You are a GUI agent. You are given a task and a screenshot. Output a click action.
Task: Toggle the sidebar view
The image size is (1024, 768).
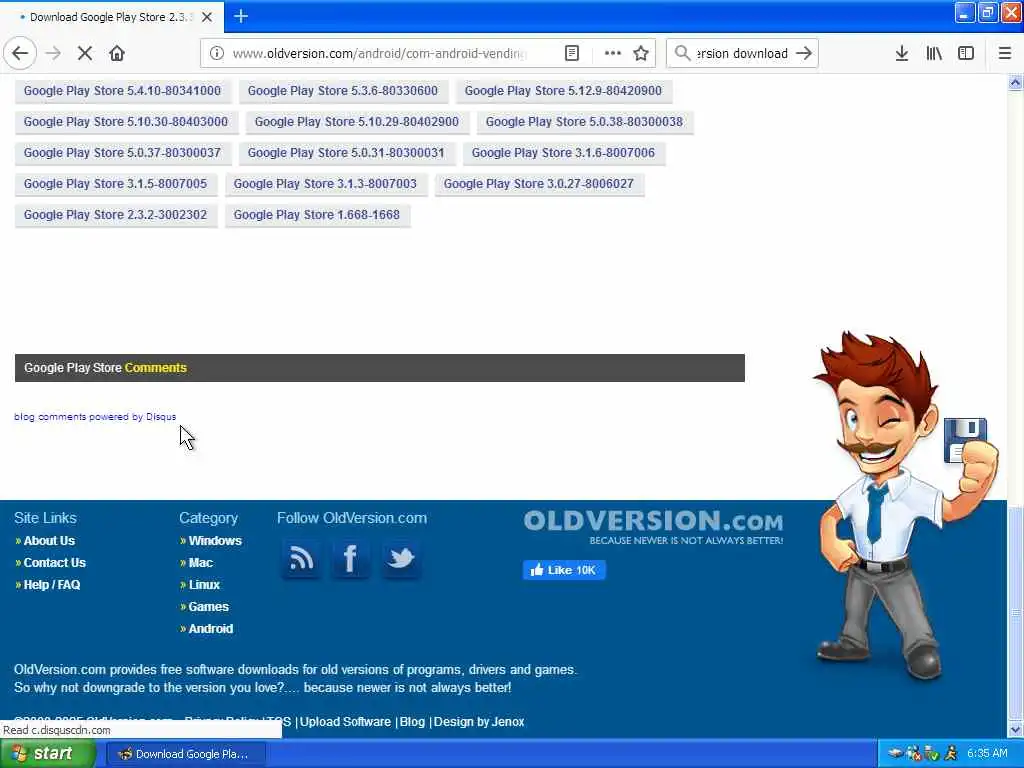pos(966,53)
